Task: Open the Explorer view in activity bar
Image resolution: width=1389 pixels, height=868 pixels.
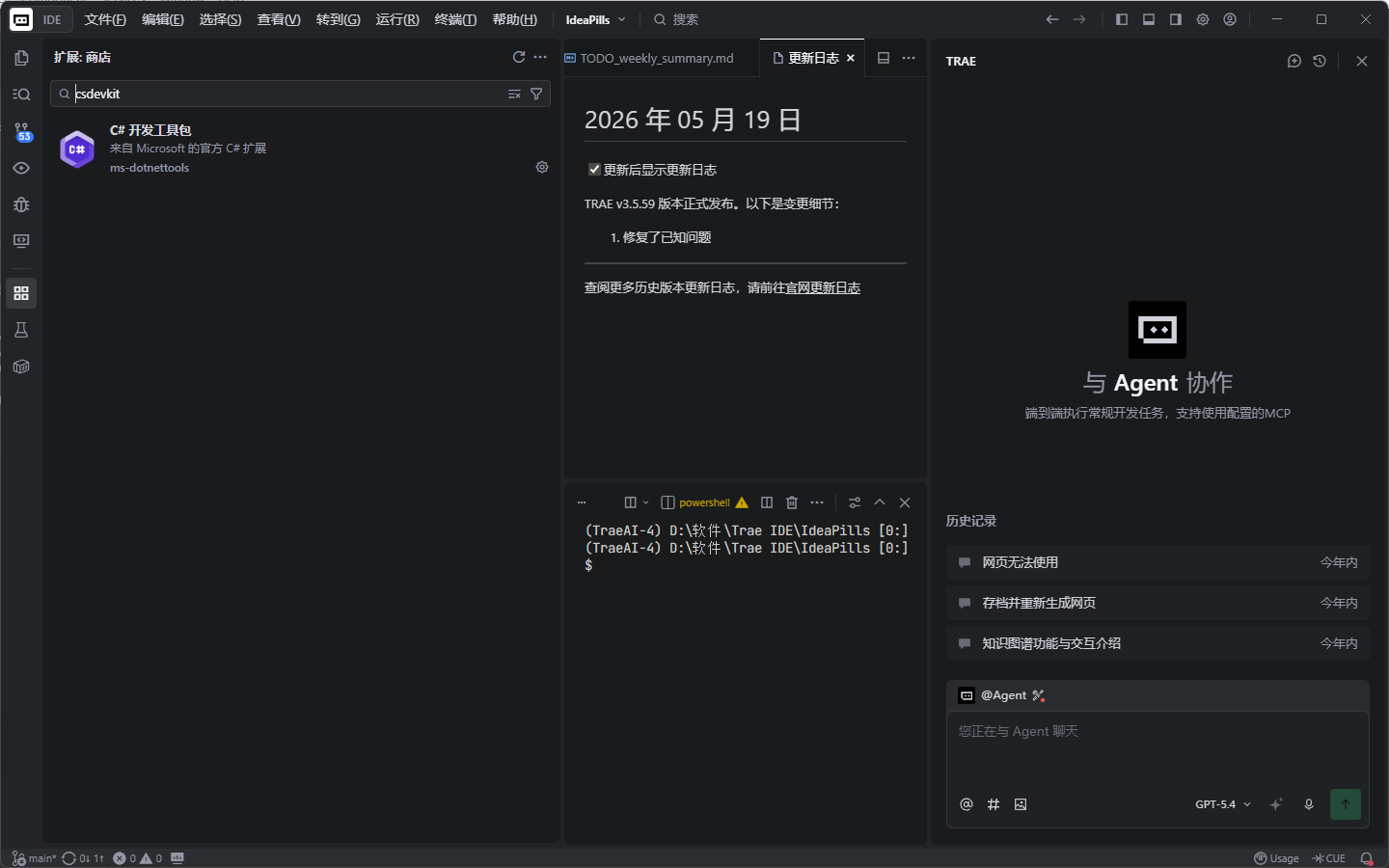Action: click(21, 58)
